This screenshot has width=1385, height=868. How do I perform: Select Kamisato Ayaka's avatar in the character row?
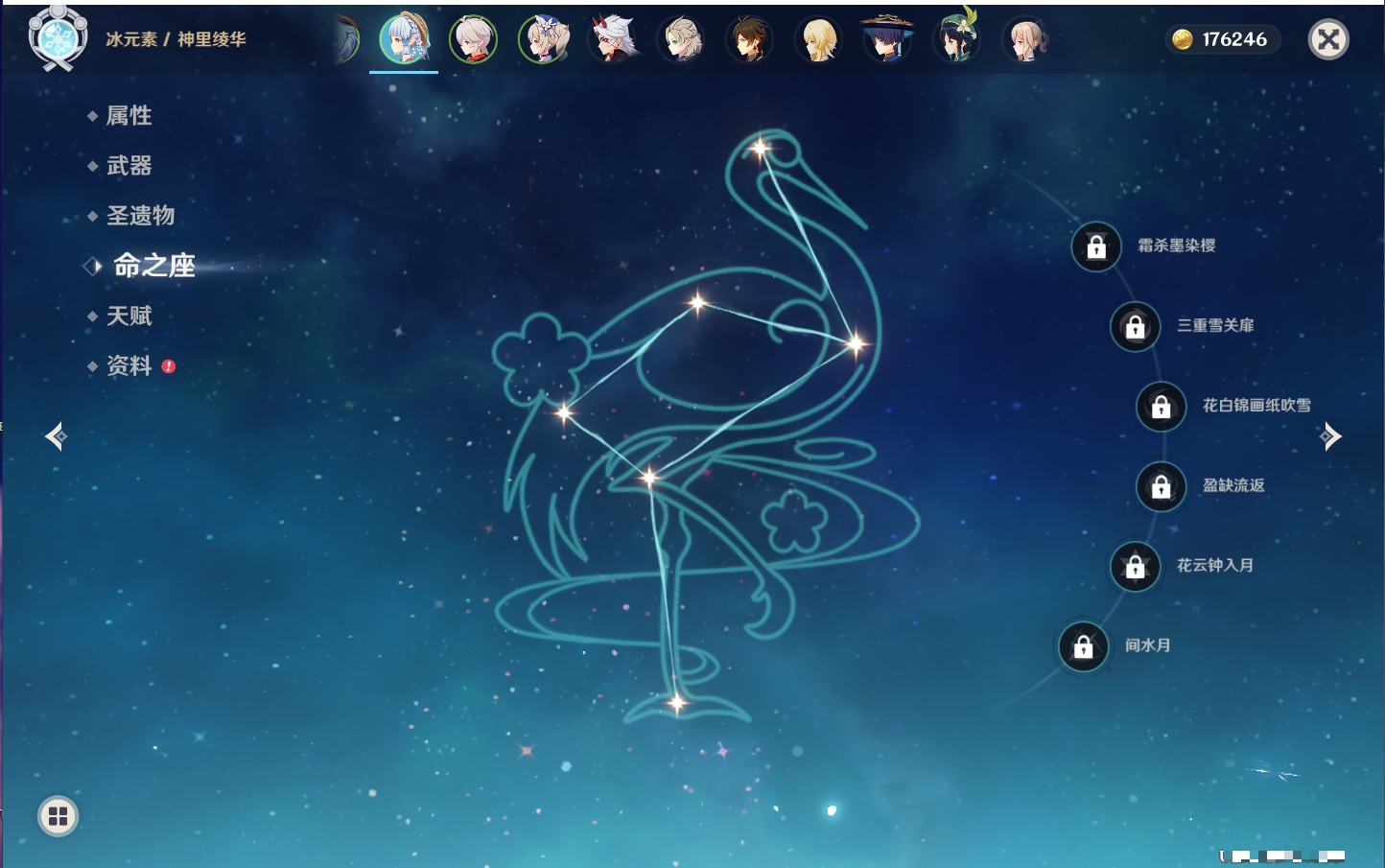click(x=404, y=39)
